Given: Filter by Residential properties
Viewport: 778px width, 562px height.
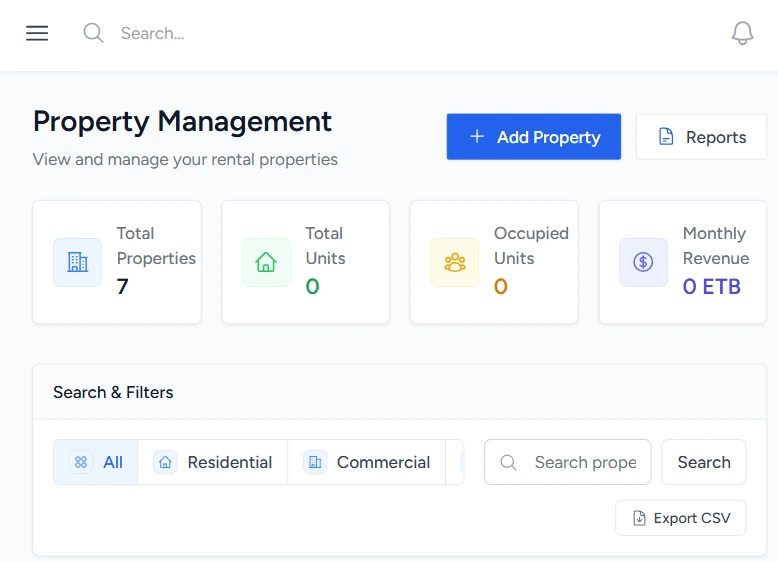Looking at the screenshot, I should tap(213, 462).
